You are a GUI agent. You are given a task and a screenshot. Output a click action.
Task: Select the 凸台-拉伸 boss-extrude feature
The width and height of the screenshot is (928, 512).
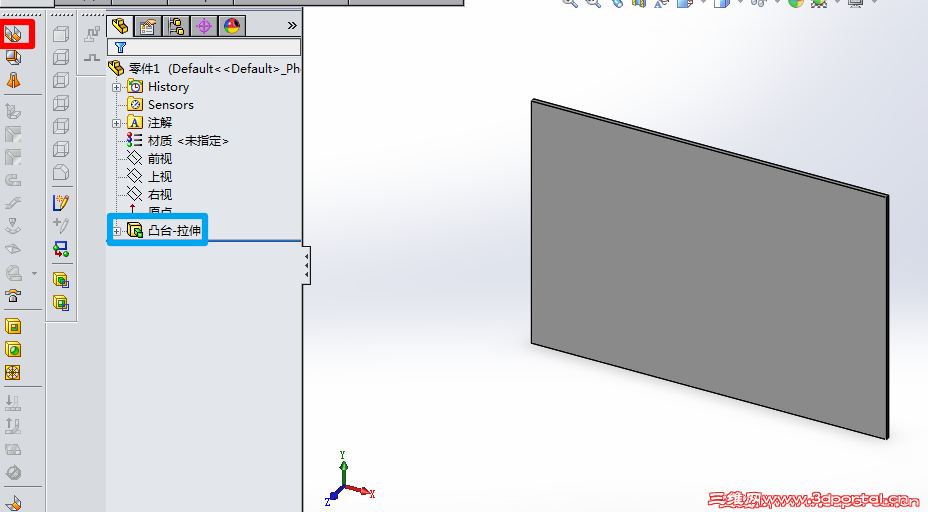point(164,230)
